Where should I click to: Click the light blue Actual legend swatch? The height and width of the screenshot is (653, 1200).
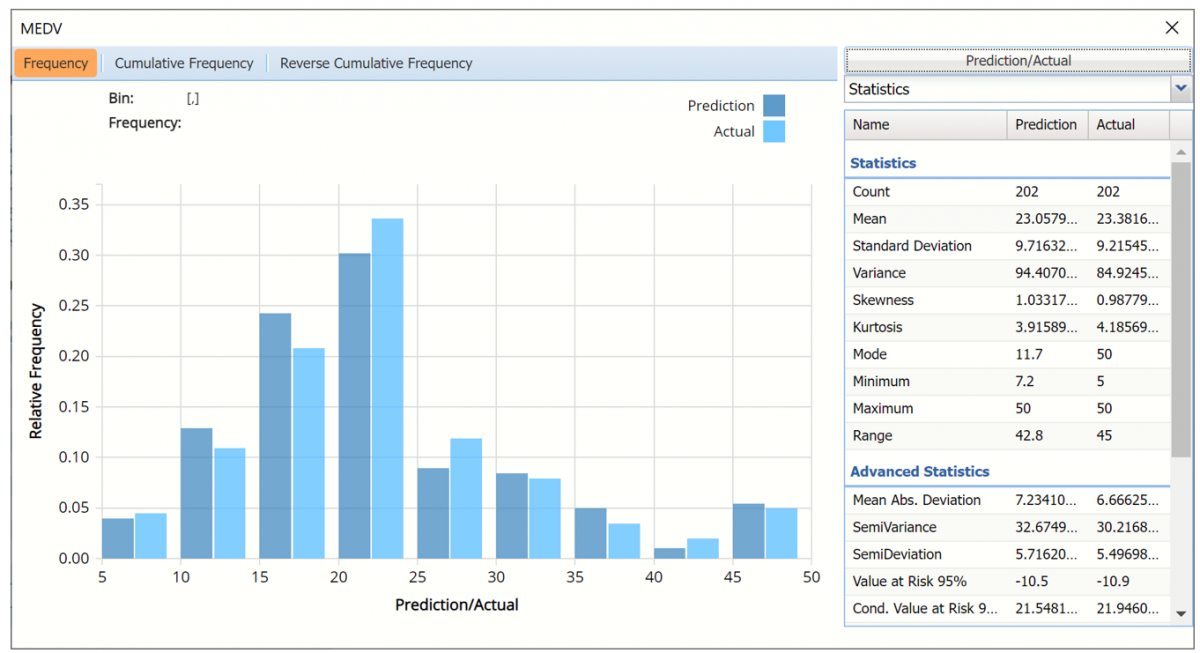[x=773, y=132]
